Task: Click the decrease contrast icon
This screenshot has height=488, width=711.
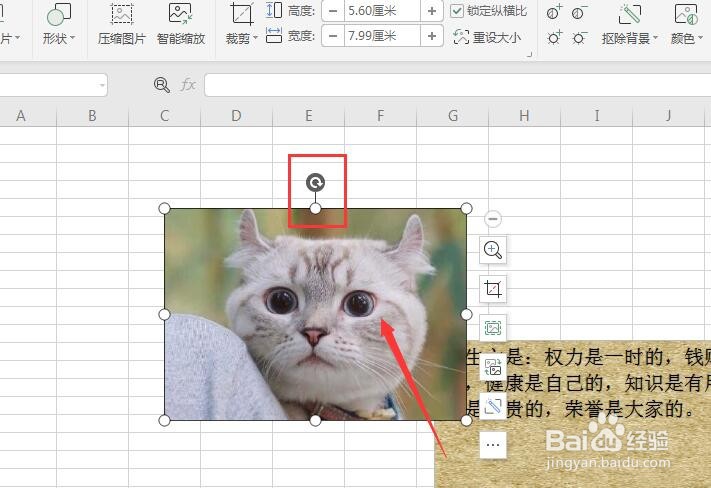Action: [579, 12]
